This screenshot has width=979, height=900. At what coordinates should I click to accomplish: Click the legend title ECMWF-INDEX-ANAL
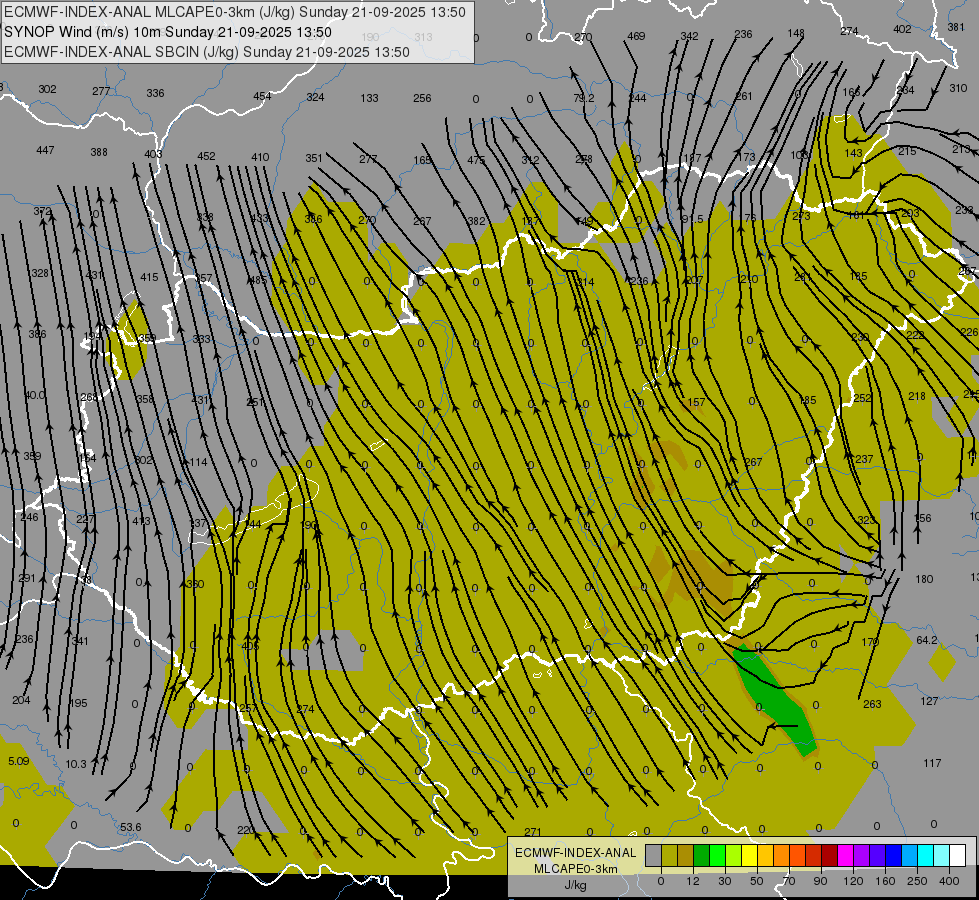click(x=575, y=853)
